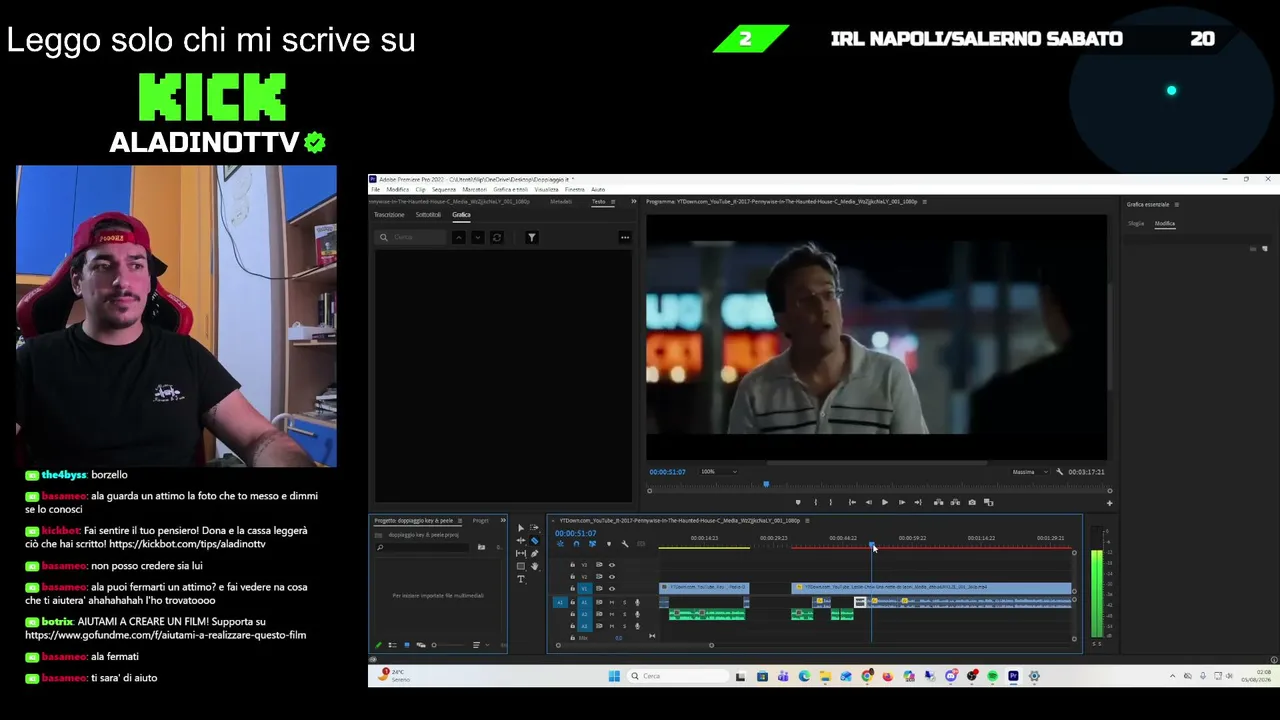Choose the Ripple Edit tool

[x=521, y=541]
